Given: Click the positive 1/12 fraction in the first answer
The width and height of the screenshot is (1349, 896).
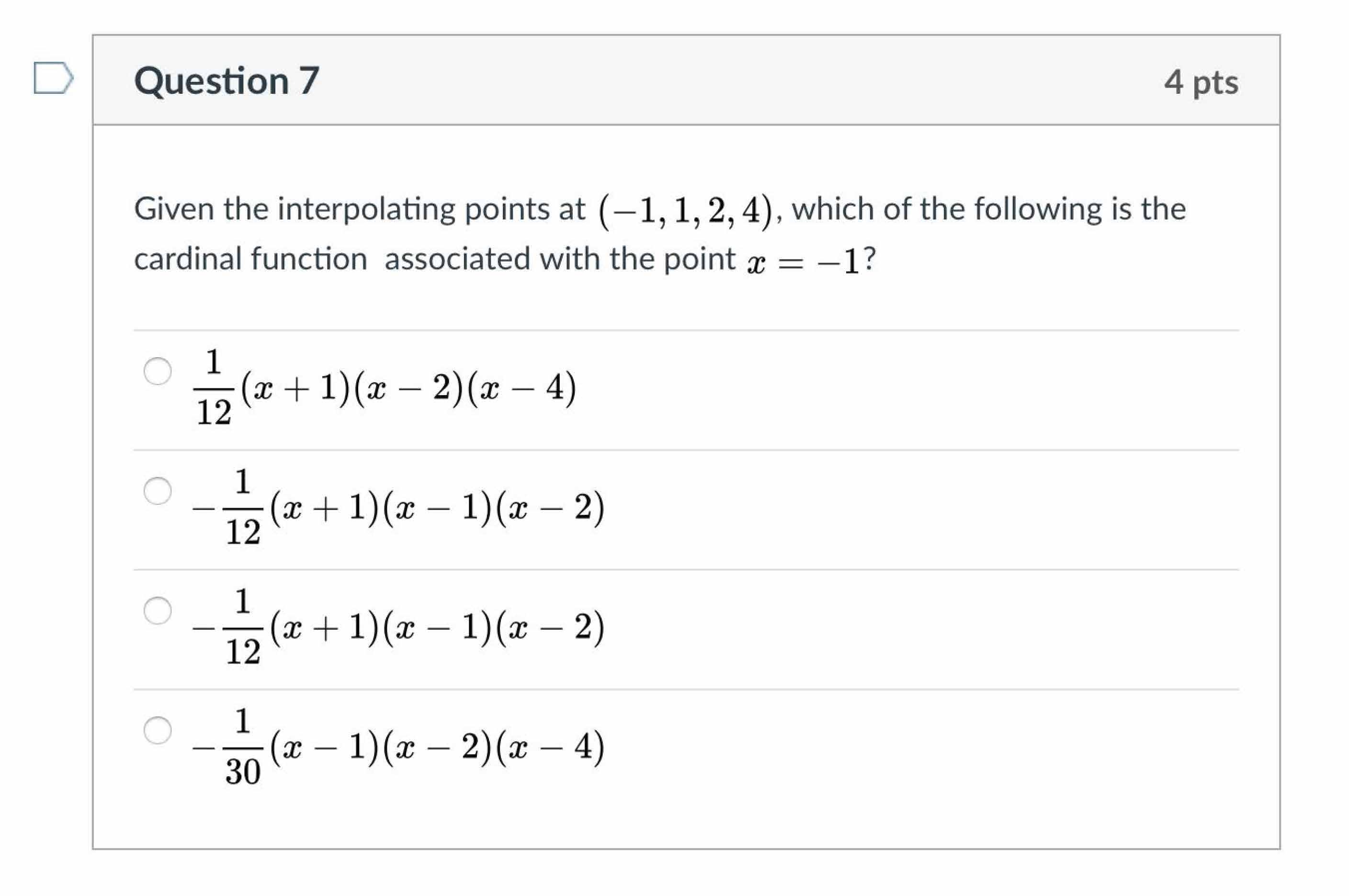Looking at the screenshot, I should coord(214,388).
